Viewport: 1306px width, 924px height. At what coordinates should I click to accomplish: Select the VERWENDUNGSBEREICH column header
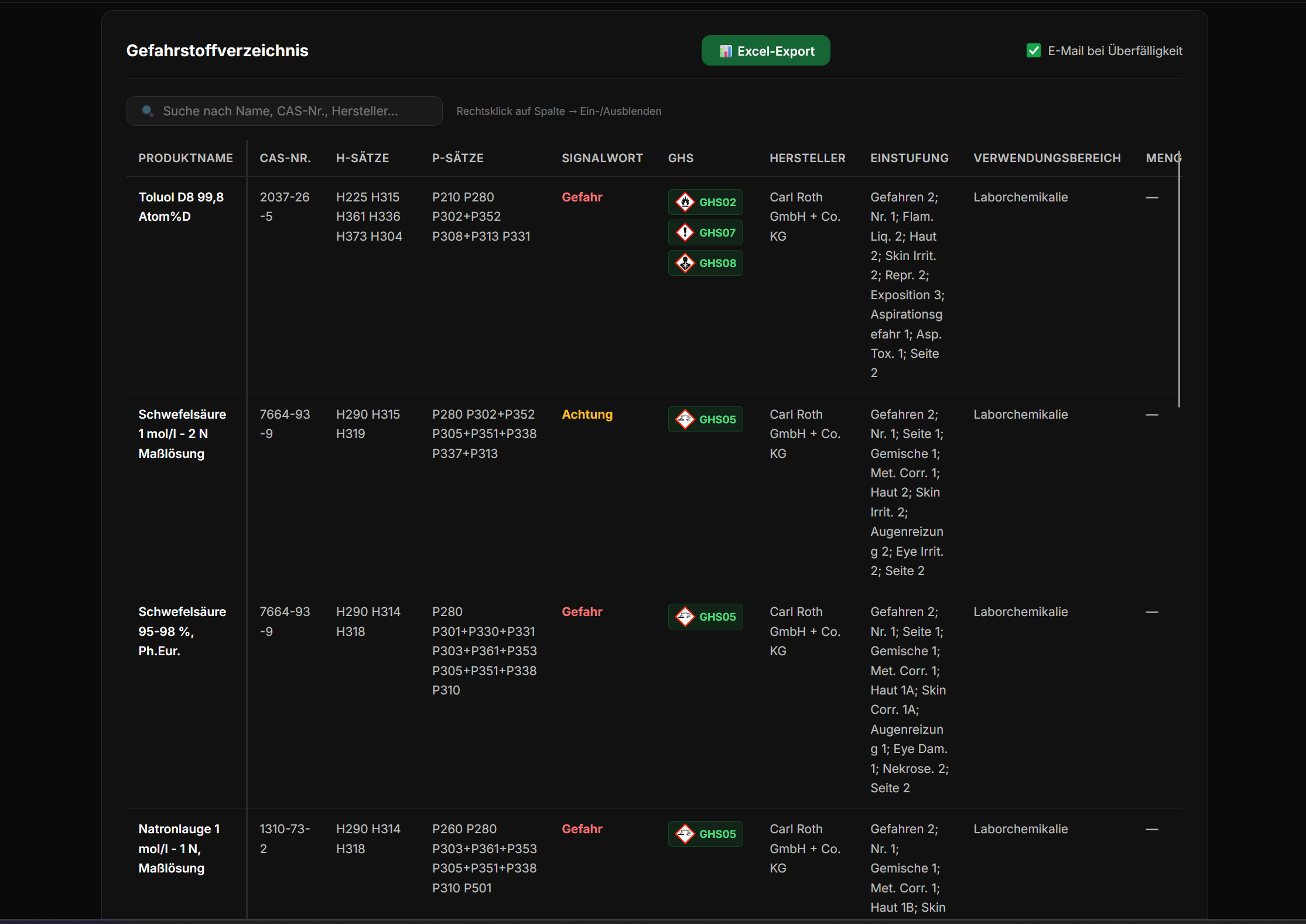coord(1047,158)
